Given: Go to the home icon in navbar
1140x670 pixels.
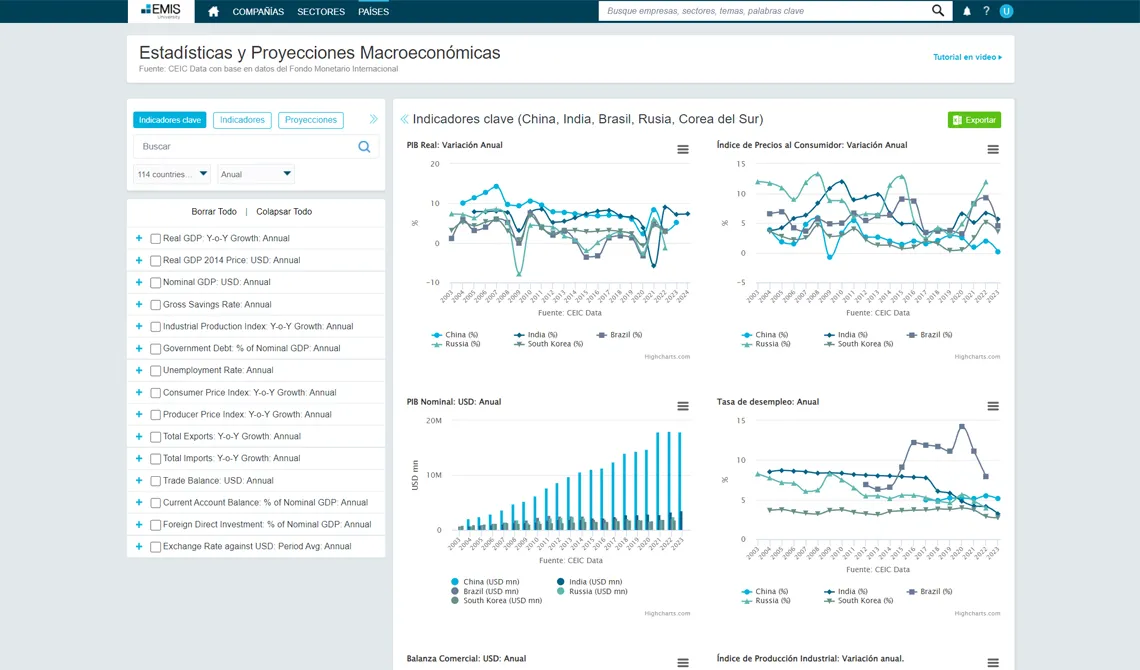Looking at the screenshot, I should (213, 12).
